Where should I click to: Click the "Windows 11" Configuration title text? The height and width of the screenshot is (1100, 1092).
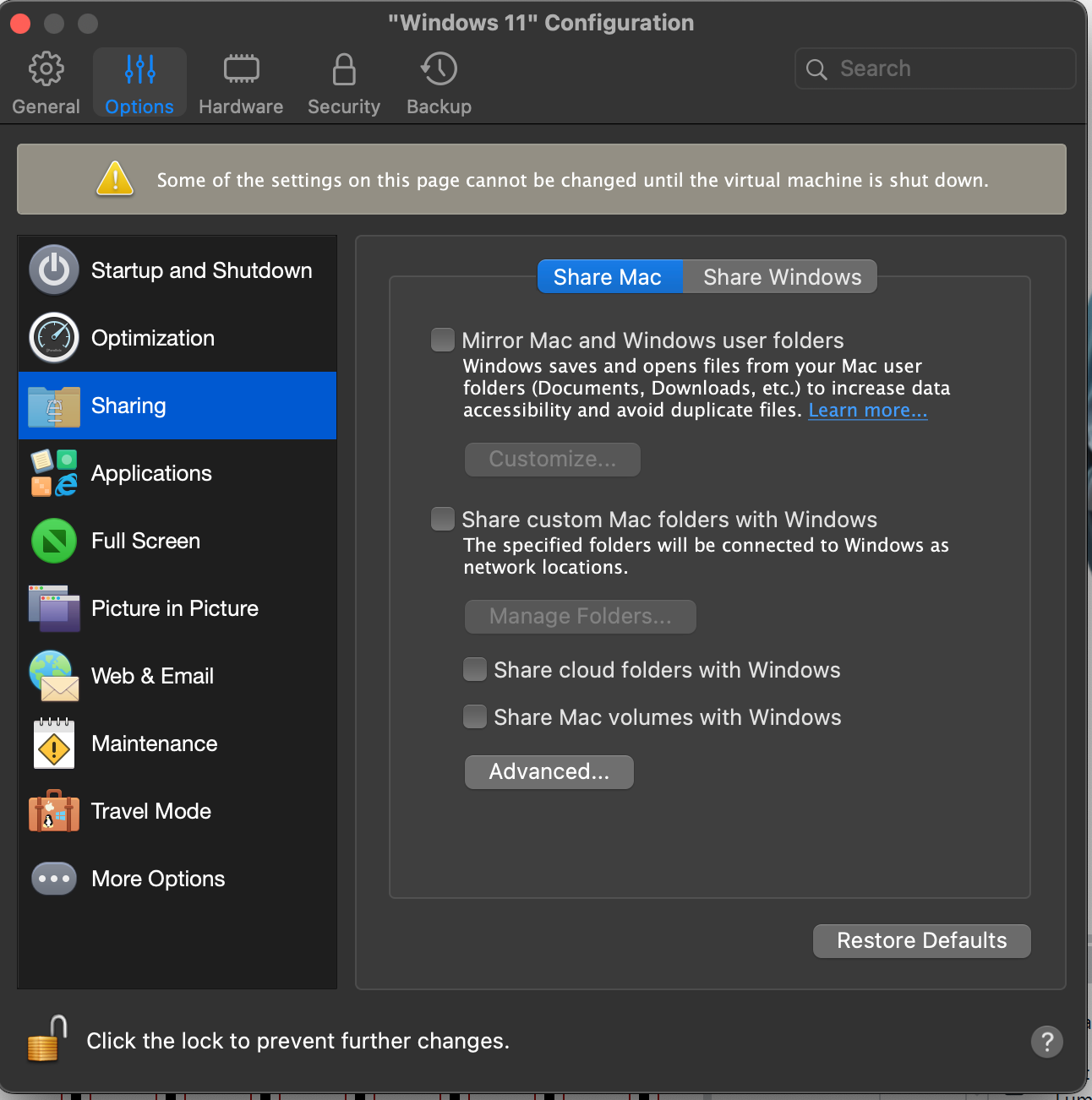[x=541, y=23]
